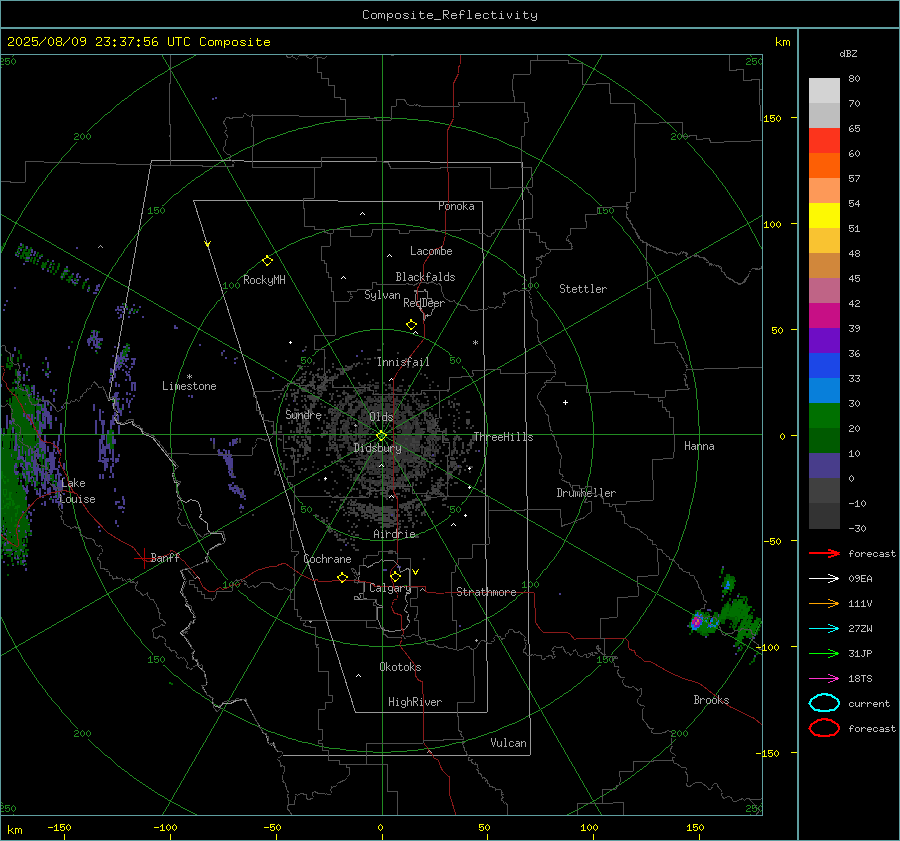This screenshot has height=841, width=900.
Task: Click the red forecast arrow in legend
Action: [x=824, y=553]
